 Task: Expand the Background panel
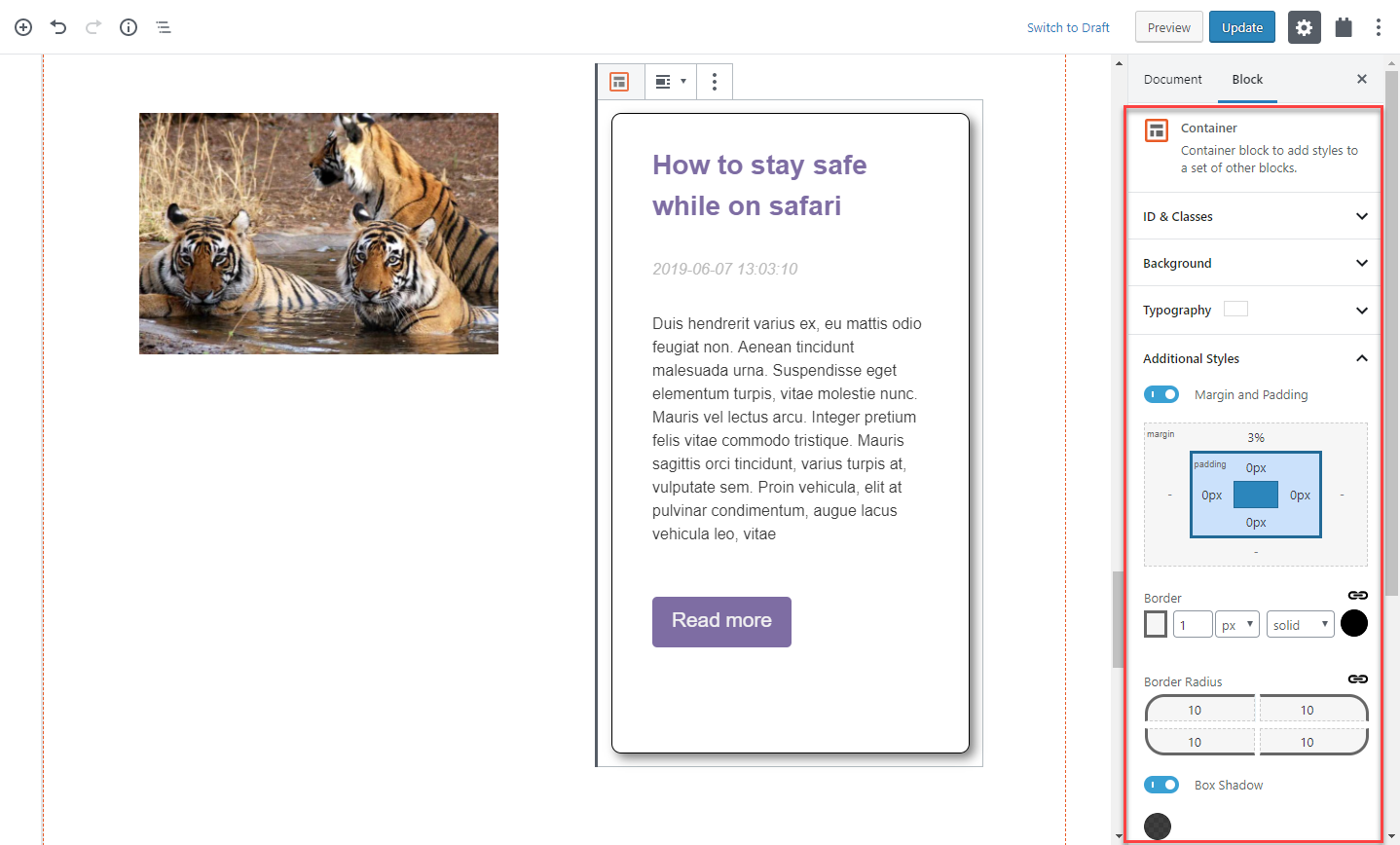coord(1254,263)
